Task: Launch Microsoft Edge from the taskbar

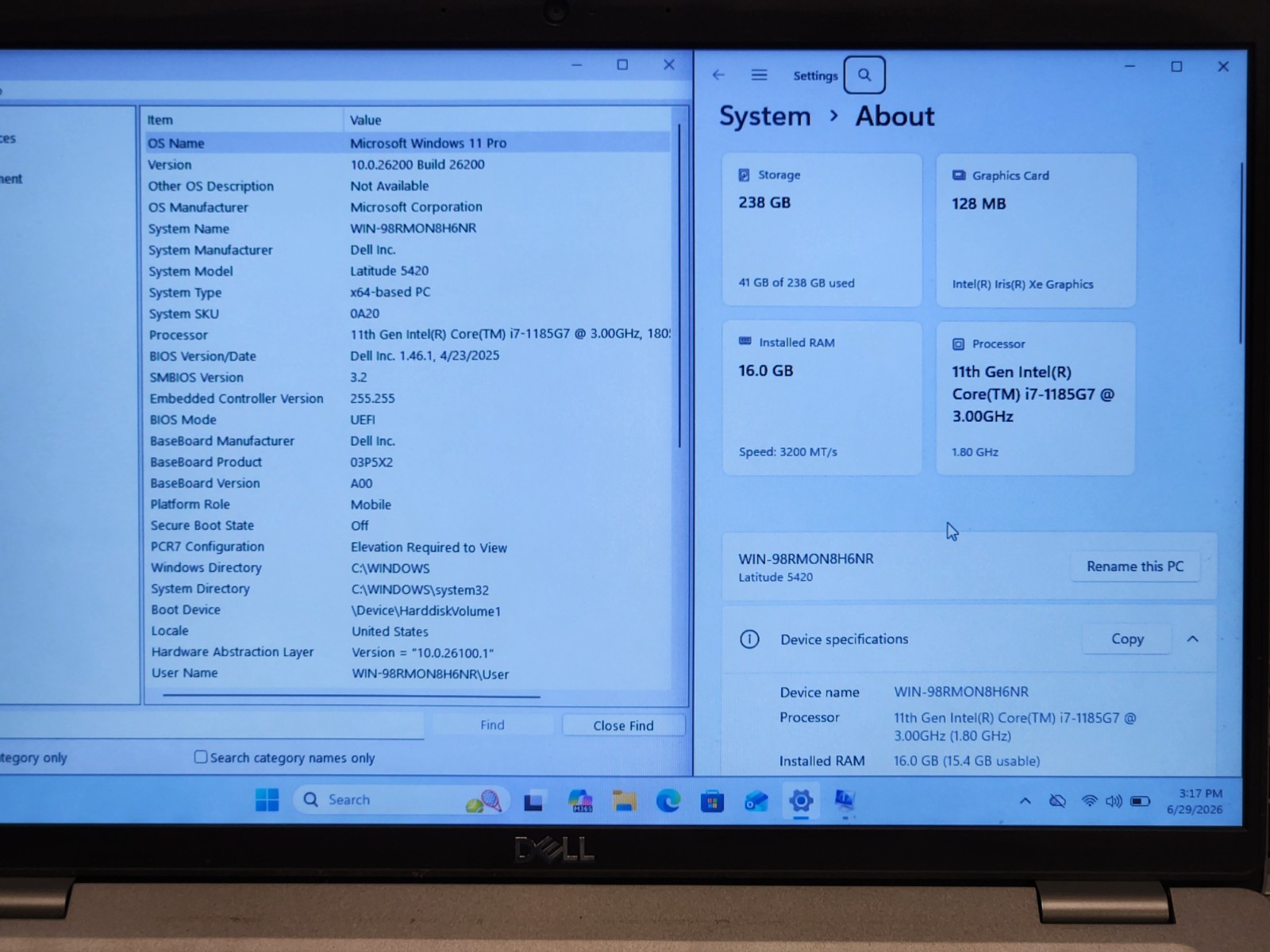Action: (x=668, y=801)
